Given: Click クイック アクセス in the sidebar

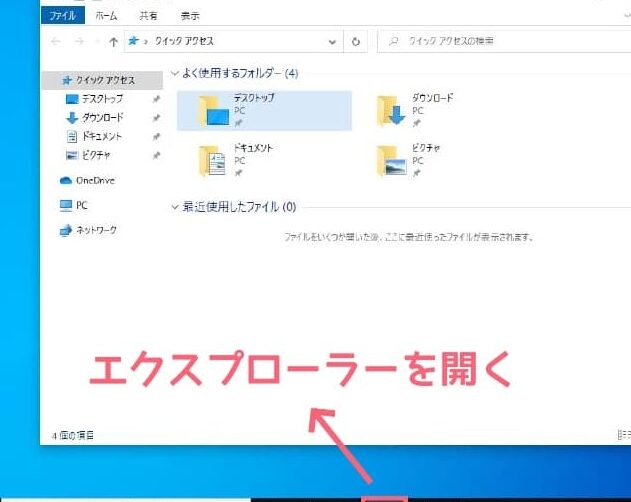Looking at the screenshot, I should 104,80.
